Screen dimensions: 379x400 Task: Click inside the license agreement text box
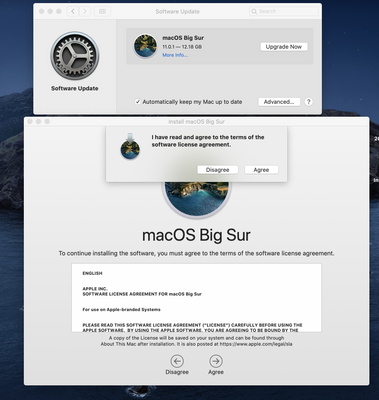point(196,298)
